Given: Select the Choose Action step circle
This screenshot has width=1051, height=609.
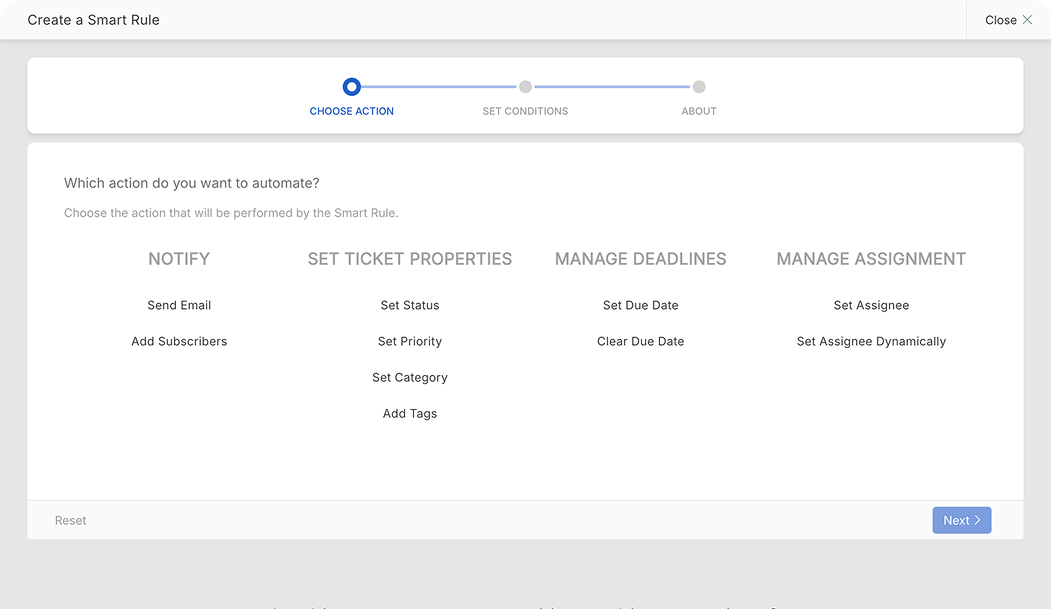Looking at the screenshot, I should [x=351, y=87].
